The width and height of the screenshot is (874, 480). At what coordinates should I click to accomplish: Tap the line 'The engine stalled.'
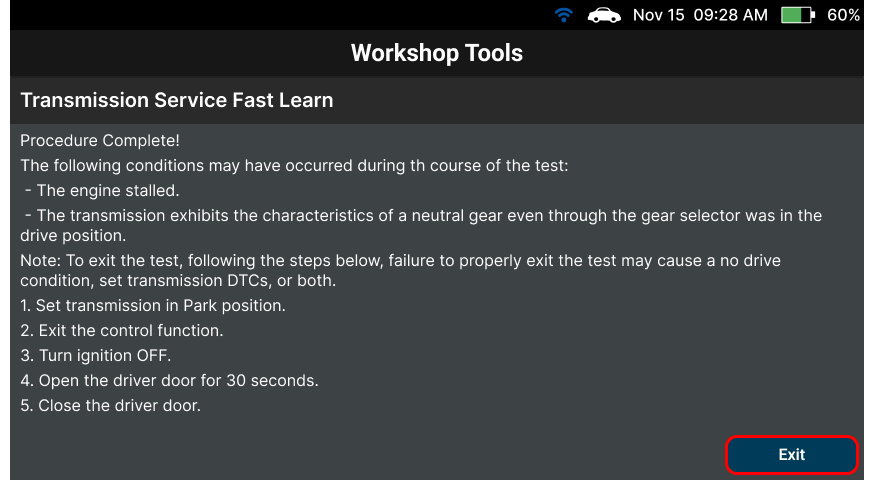click(102, 191)
